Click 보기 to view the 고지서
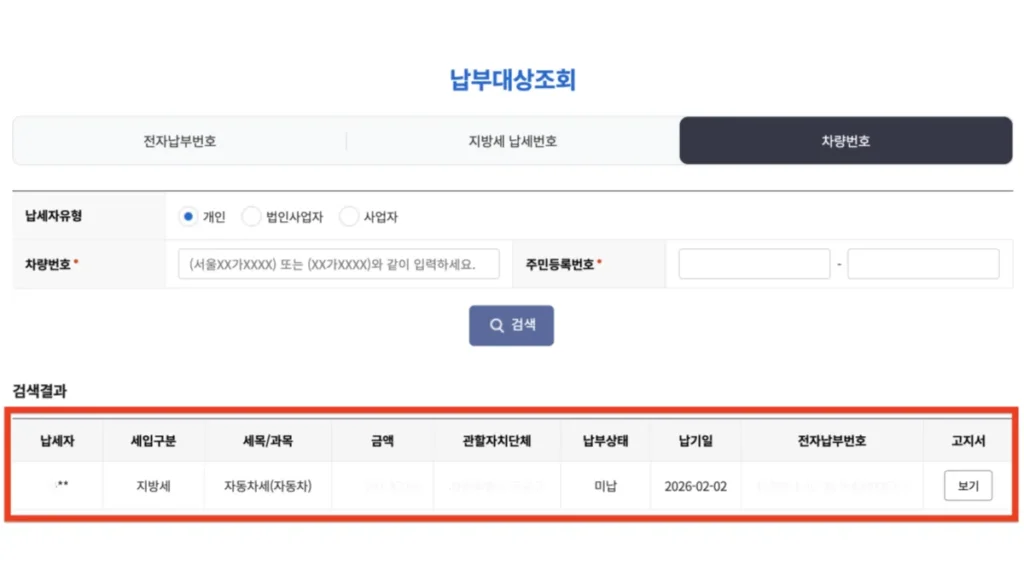Viewport: 1024px width, 576px height. coord(967,487)
